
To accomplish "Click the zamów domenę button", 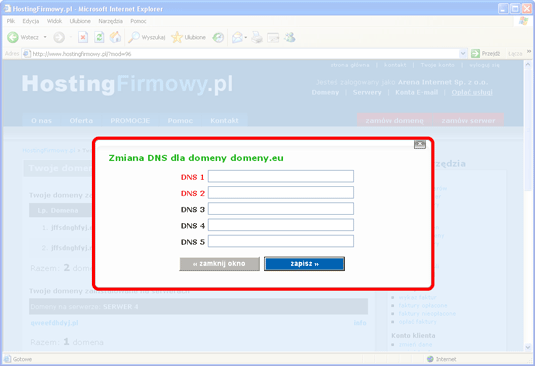I will (394, 120).
